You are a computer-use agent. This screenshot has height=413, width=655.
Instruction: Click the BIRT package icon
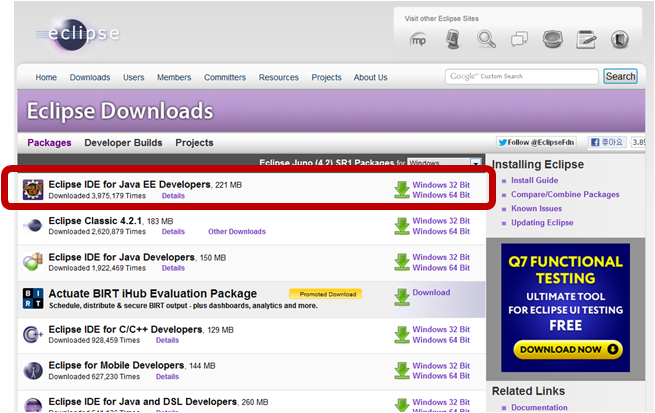pos(33,298)
